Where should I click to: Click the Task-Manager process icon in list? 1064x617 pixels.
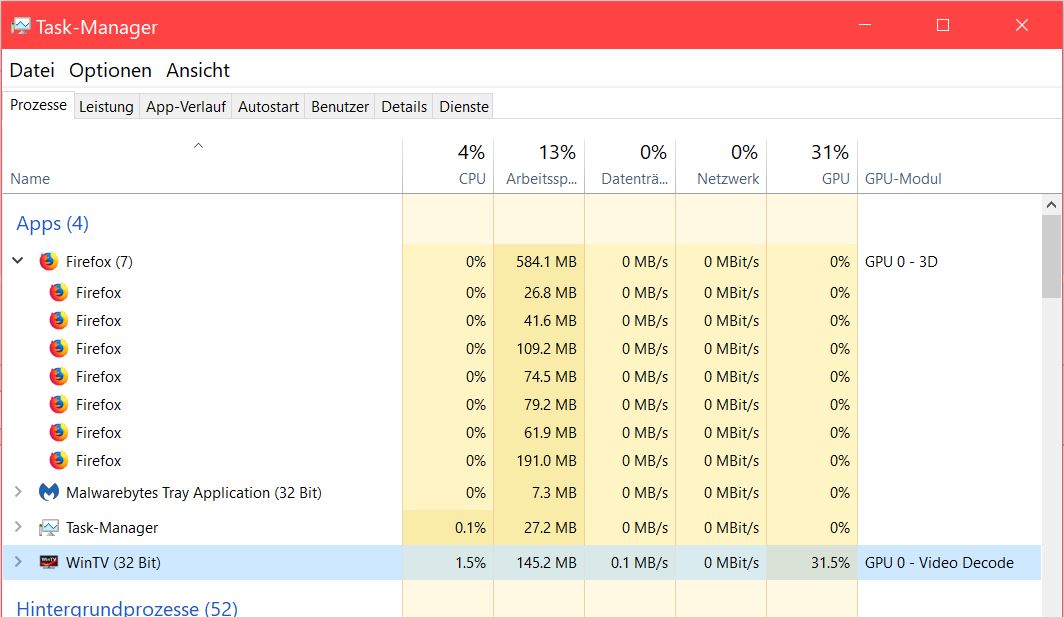(48, 528)
